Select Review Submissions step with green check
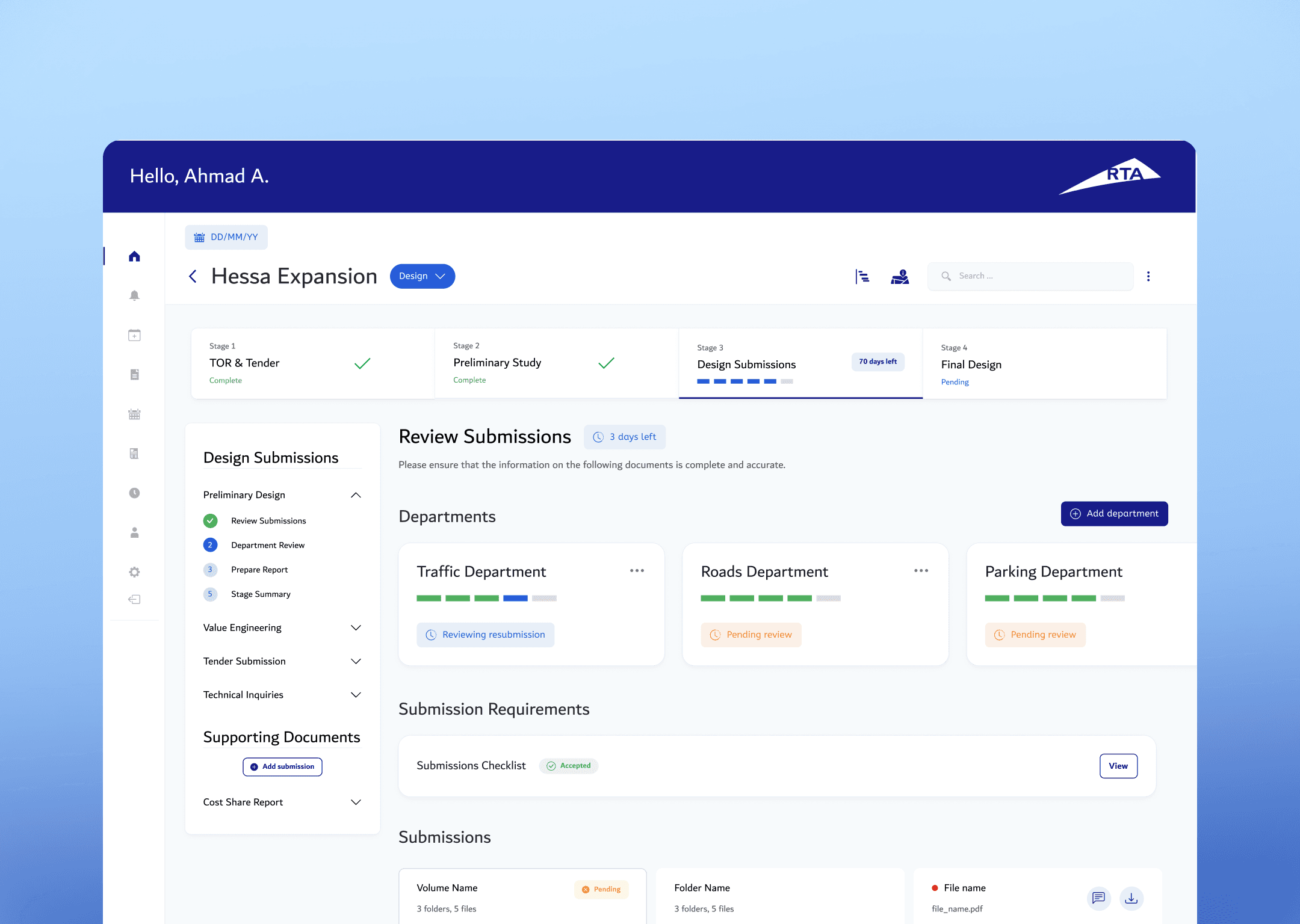Viewport: 1300px width, 924px height. (268, 521)
